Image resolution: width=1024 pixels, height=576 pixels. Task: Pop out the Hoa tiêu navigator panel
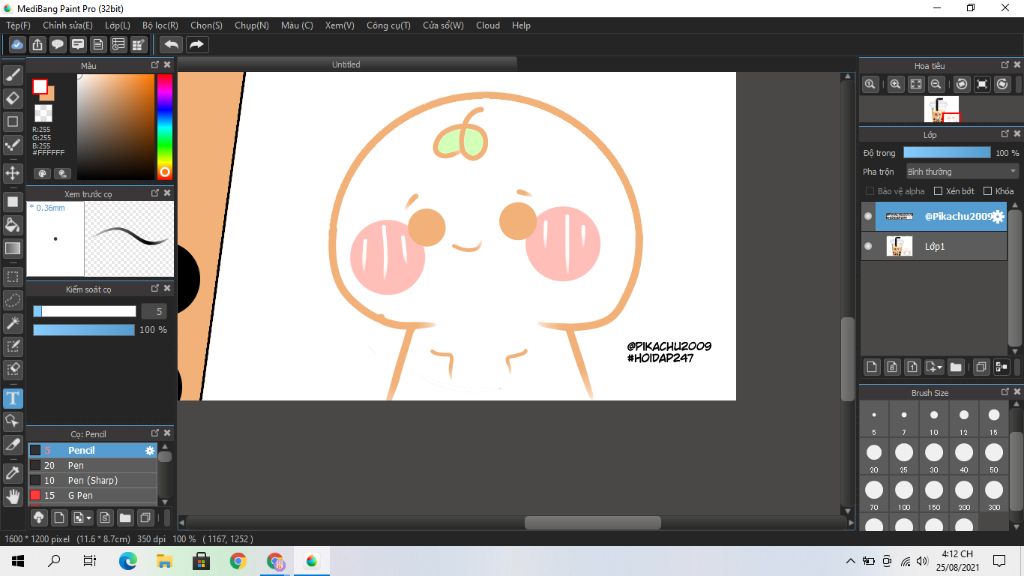[x=1004, y=65]
